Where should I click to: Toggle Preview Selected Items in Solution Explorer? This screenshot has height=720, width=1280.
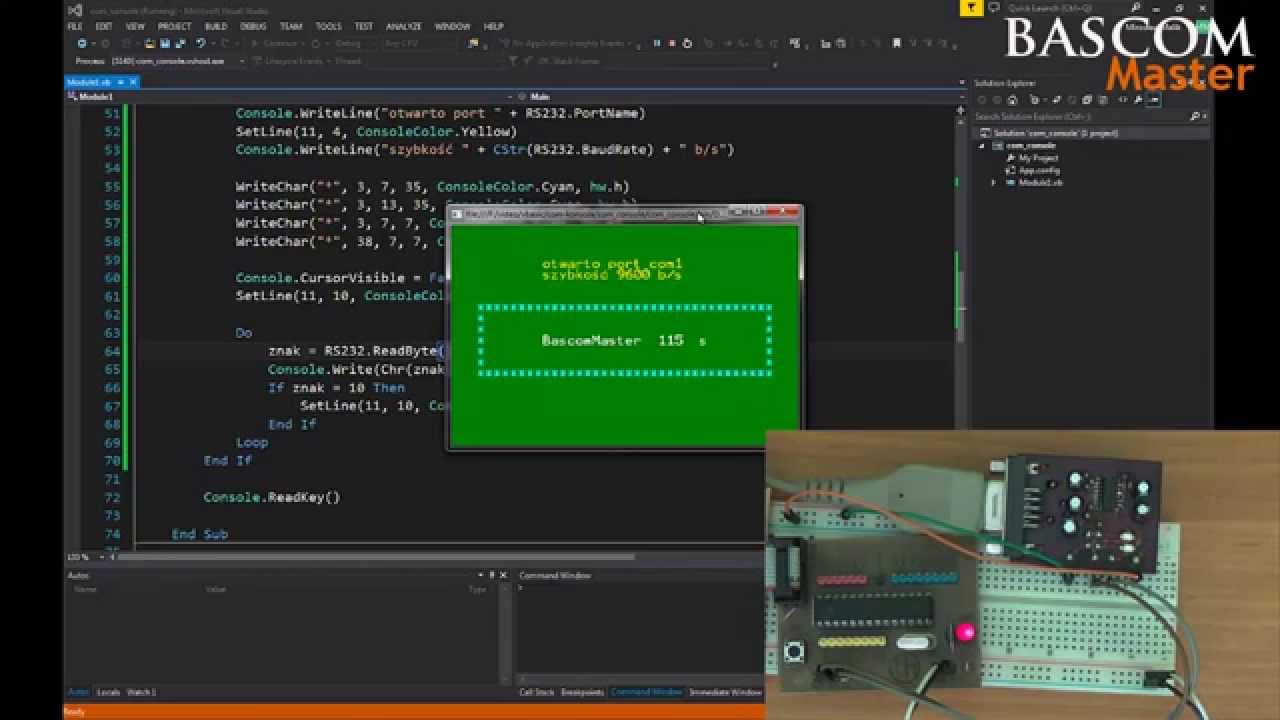1153,100
